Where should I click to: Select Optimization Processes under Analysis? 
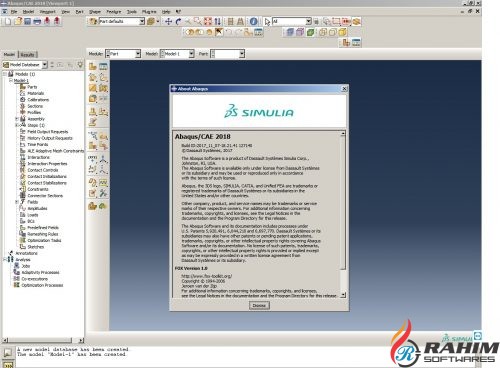pos(42,285)
